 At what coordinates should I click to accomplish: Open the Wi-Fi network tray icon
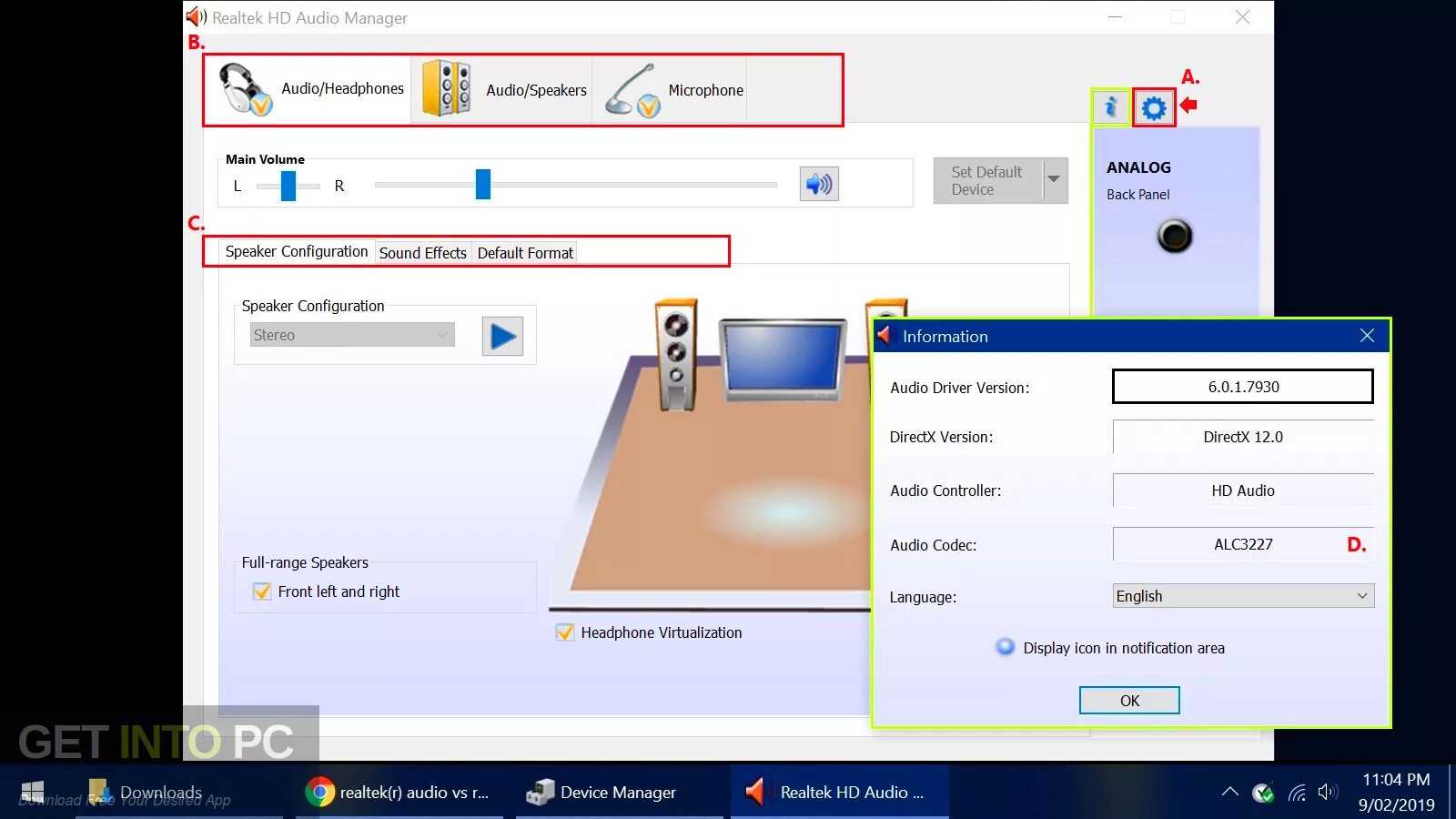(1298, 793)
